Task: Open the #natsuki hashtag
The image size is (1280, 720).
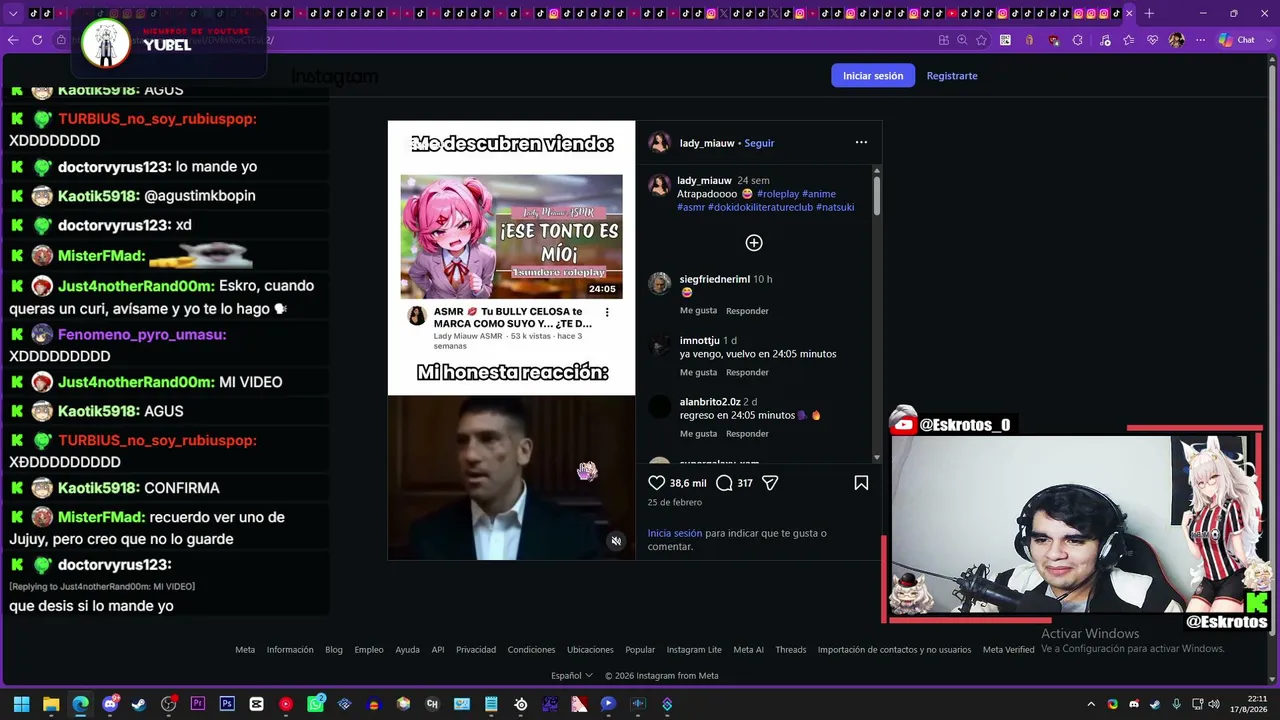Action: [x=835, y=207]
